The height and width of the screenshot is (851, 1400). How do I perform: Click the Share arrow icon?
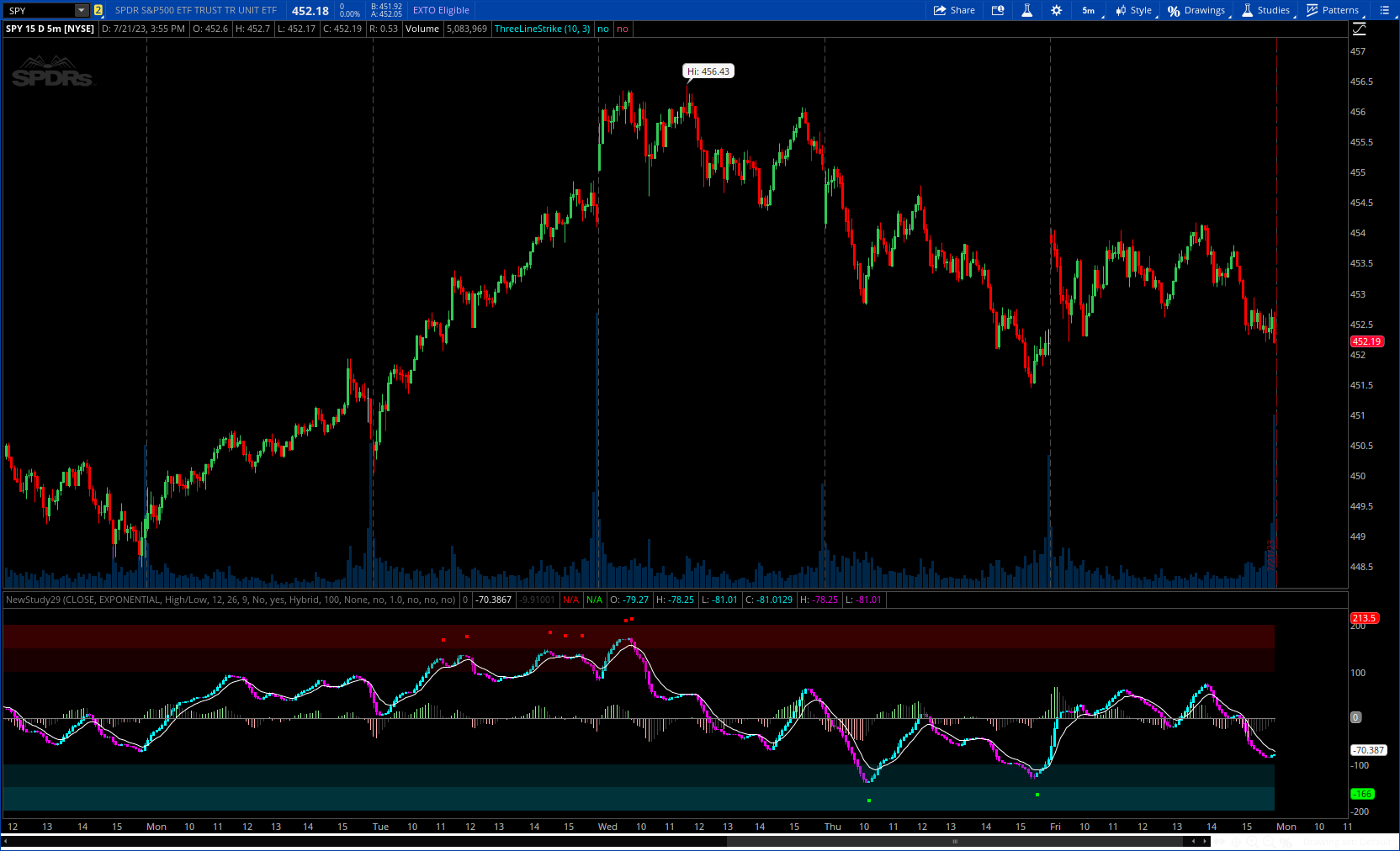coord(940,10)
